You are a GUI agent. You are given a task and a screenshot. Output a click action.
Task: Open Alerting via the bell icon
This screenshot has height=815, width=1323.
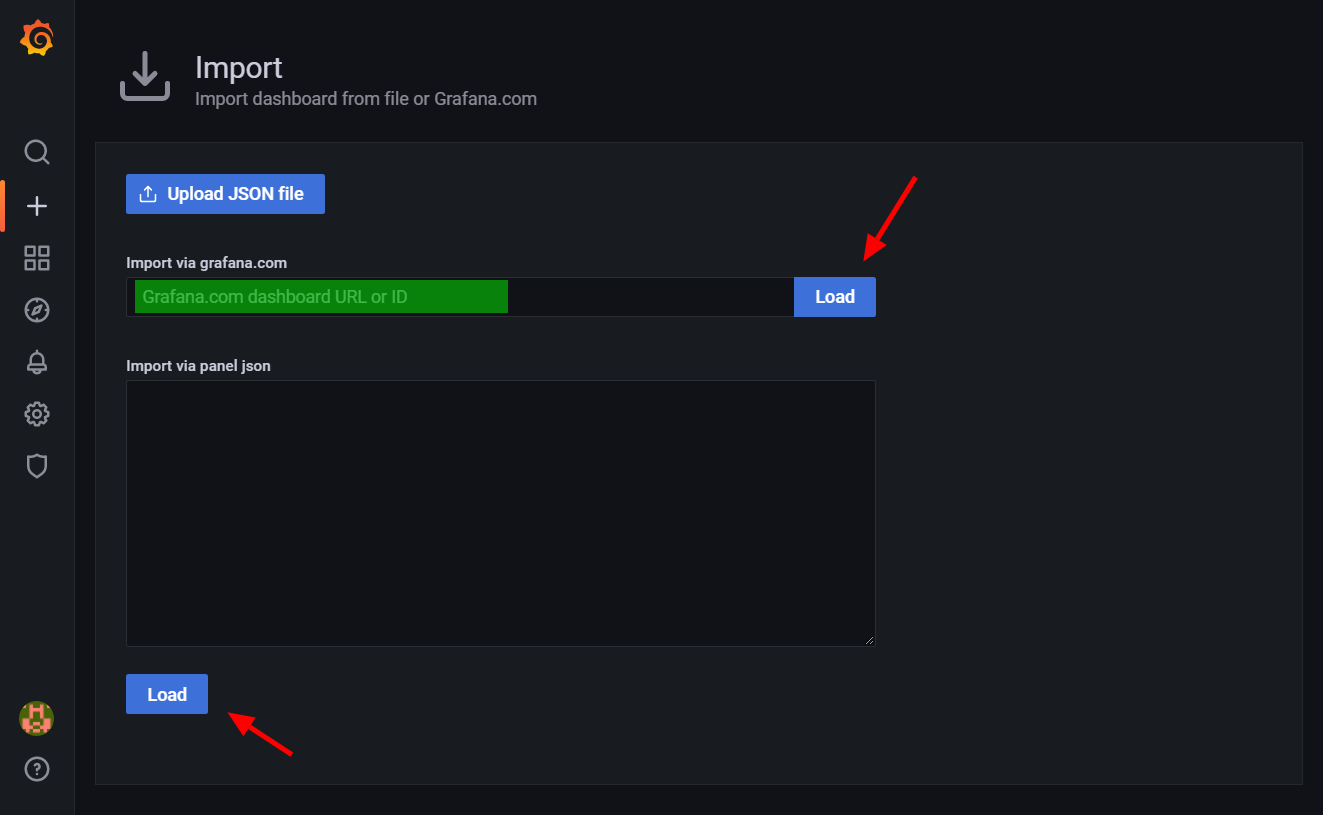click(x=37, y=362)
